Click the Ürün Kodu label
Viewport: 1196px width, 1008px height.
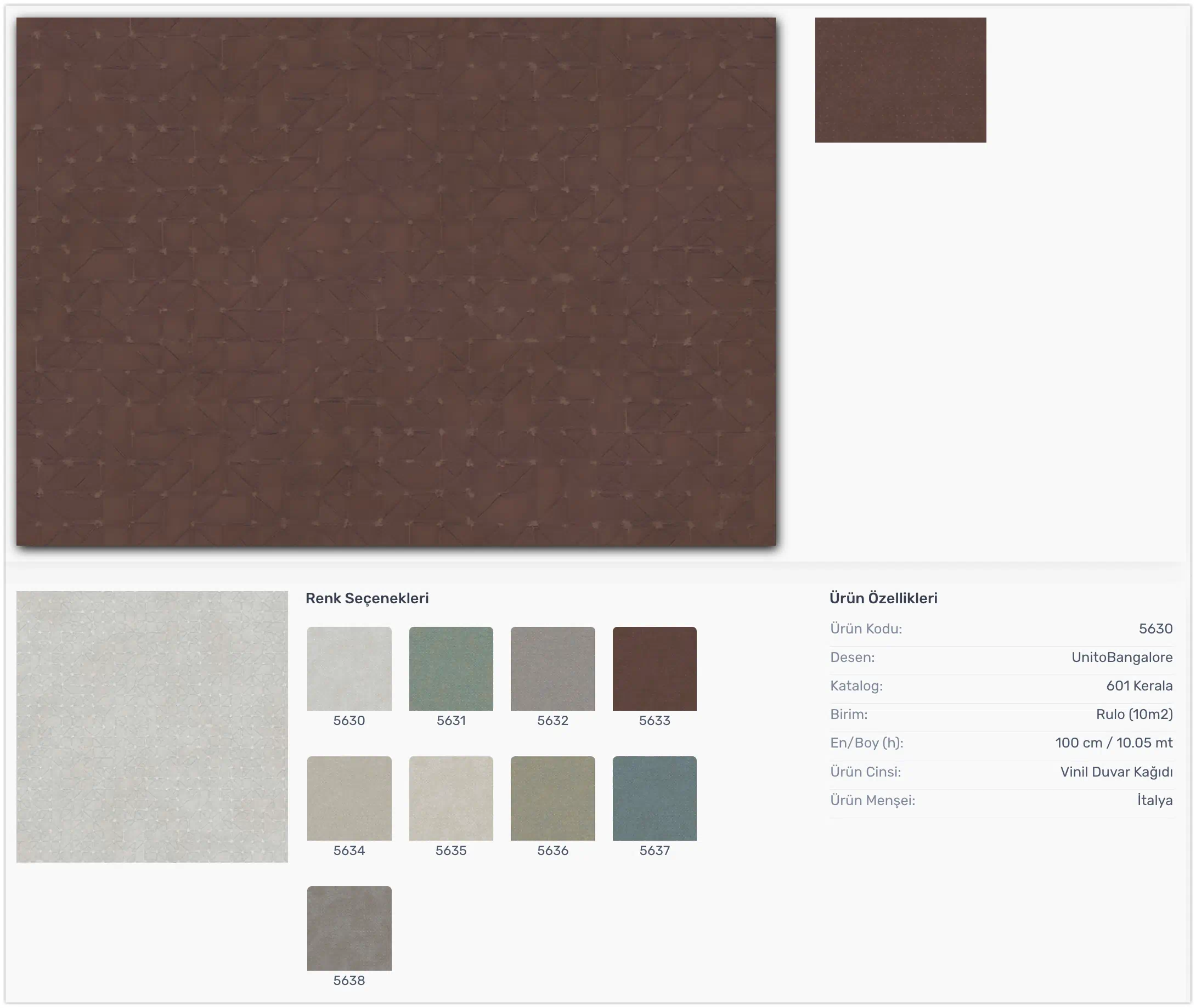coord(866,628)
